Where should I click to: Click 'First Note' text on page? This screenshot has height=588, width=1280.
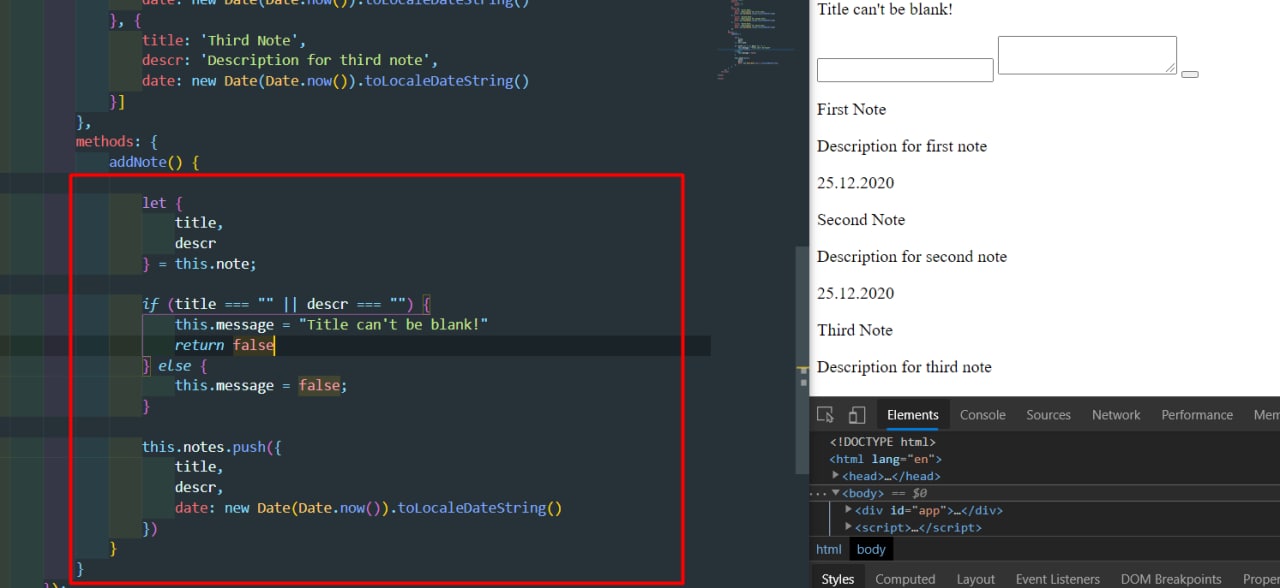click(851, 109)
